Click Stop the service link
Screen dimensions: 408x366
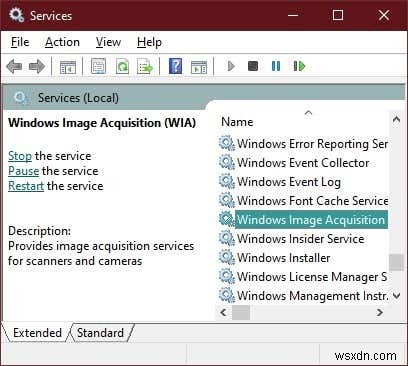click(20, 156)
